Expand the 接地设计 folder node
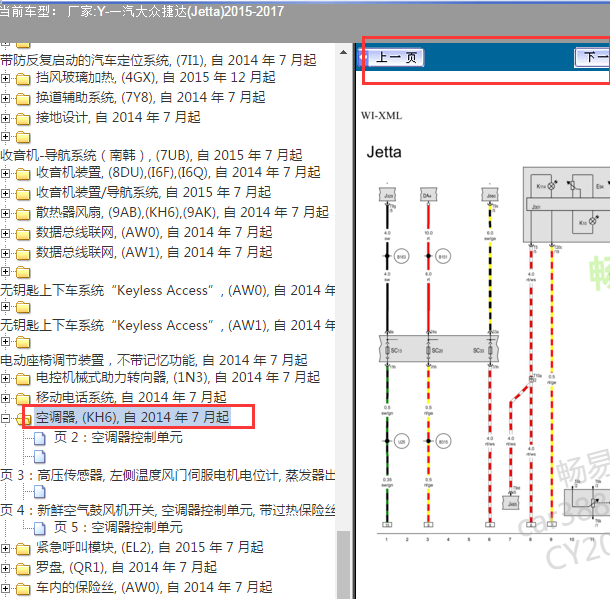The width and height of the screenshot is (610, 599). [x=5, y=118]
